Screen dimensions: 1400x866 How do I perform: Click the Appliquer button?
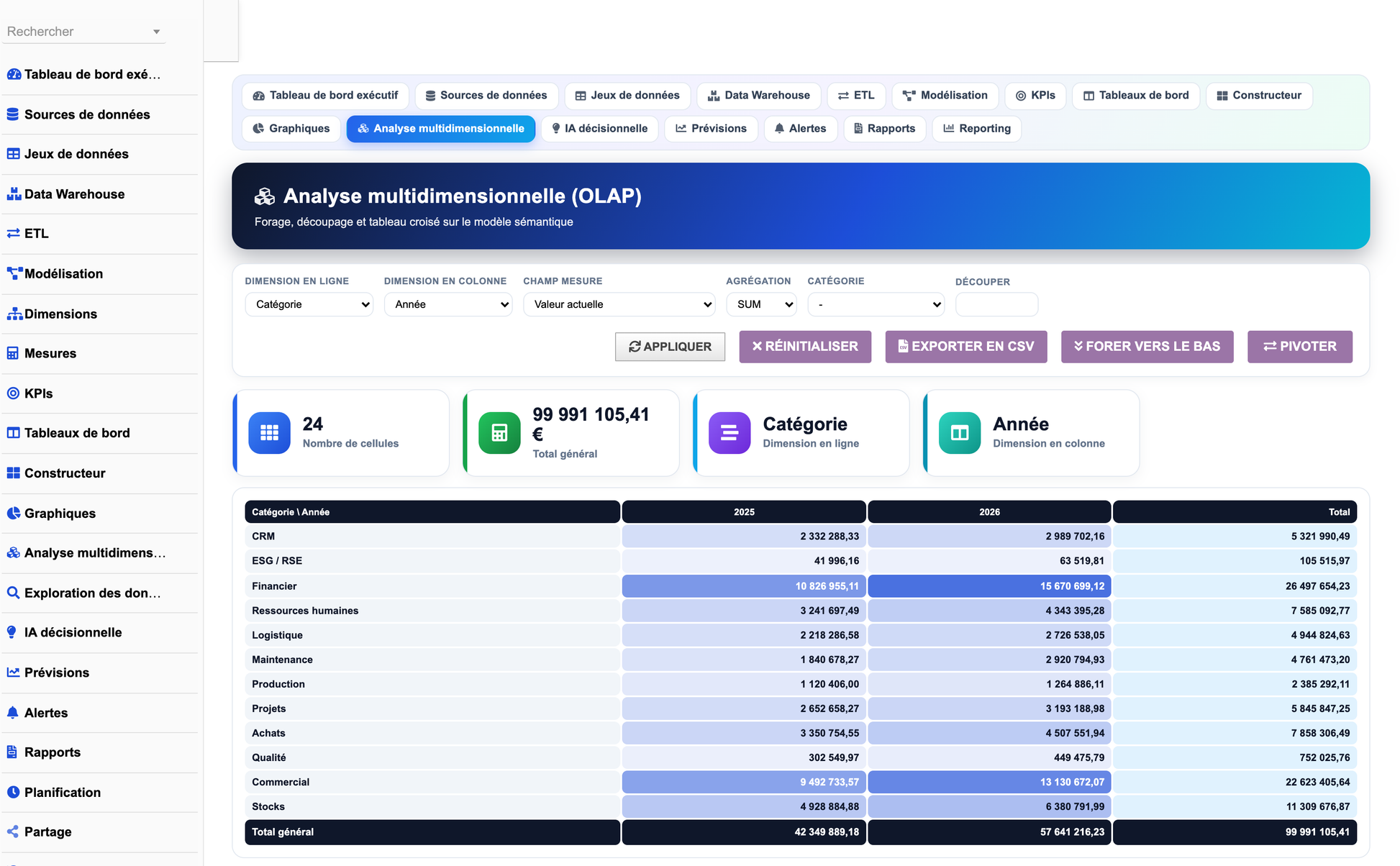pyautogui.click(x=670, y=347)
